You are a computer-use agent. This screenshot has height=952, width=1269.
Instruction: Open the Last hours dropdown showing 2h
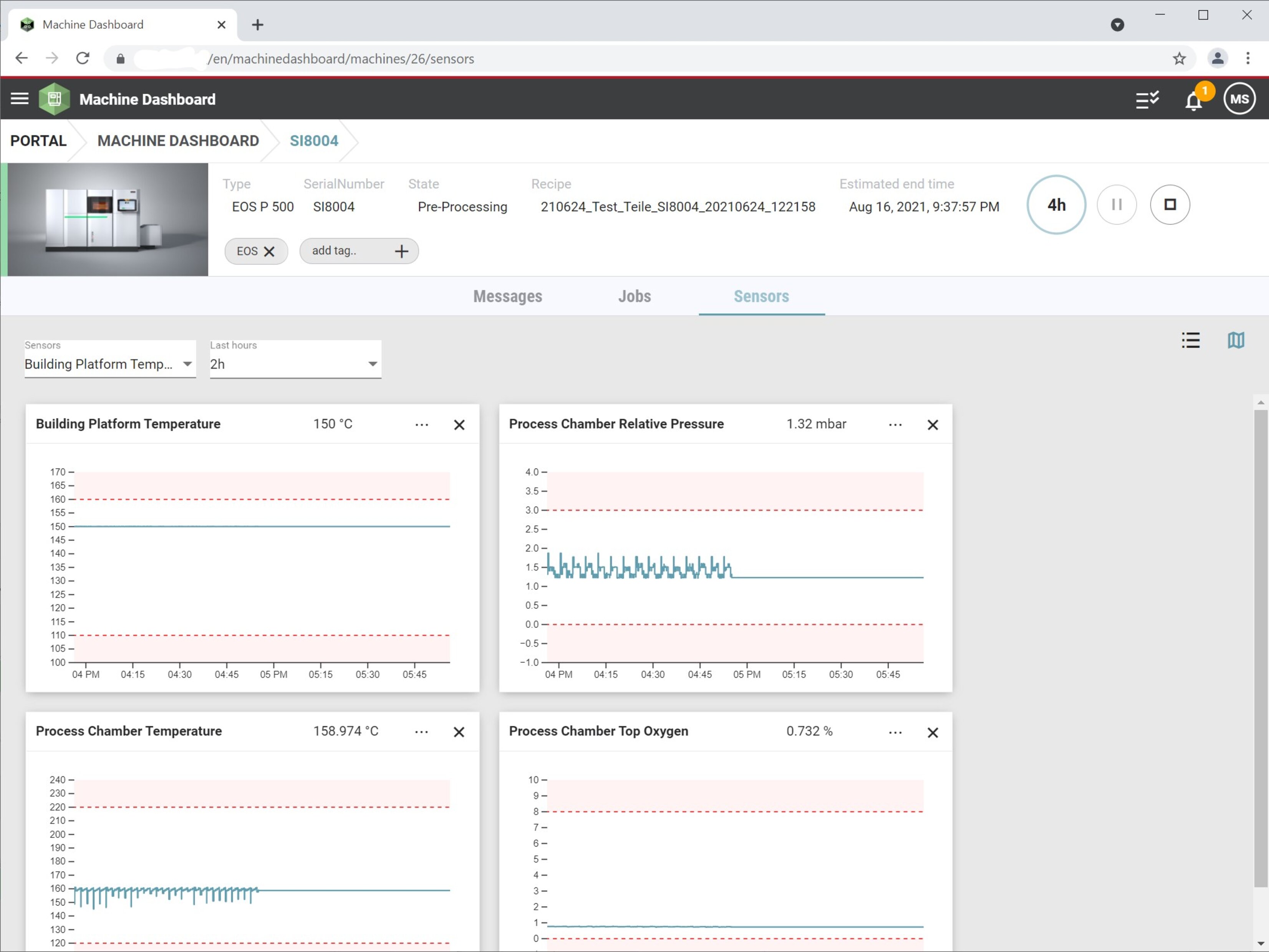[x=373, y=364]
